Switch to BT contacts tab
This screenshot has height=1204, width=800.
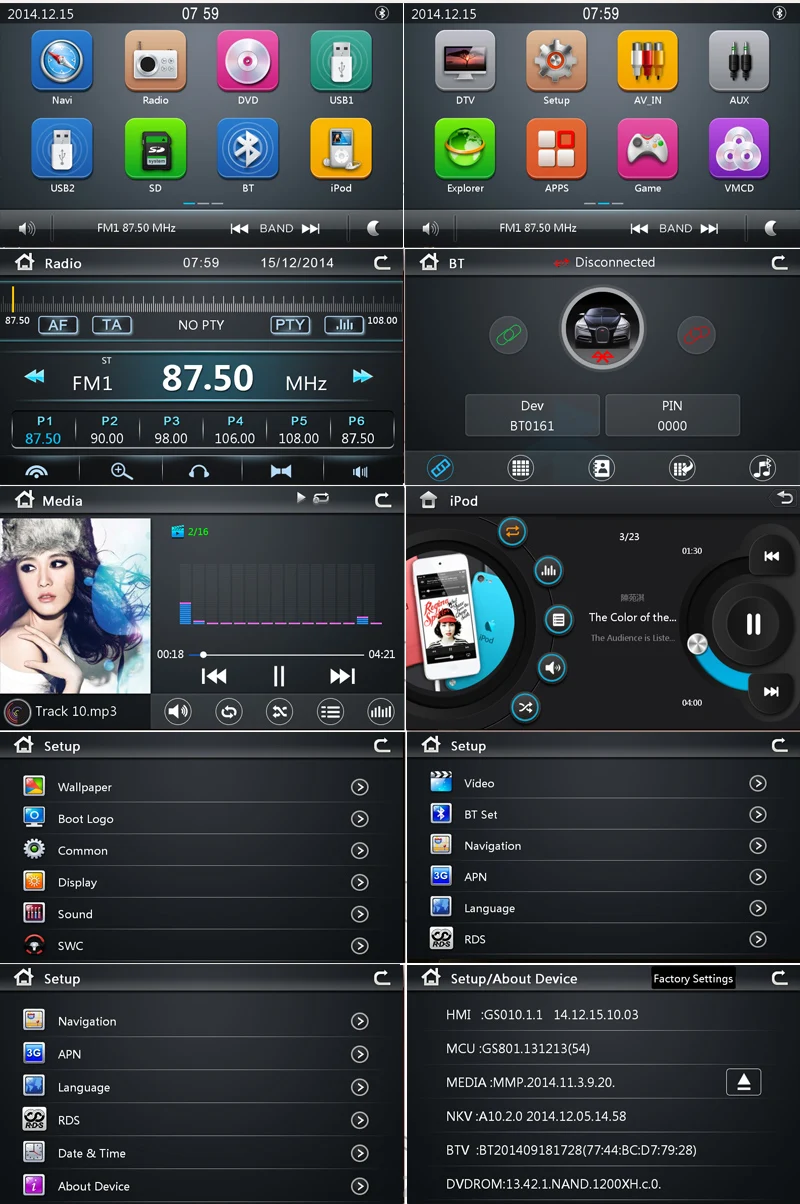click(600, 467)
